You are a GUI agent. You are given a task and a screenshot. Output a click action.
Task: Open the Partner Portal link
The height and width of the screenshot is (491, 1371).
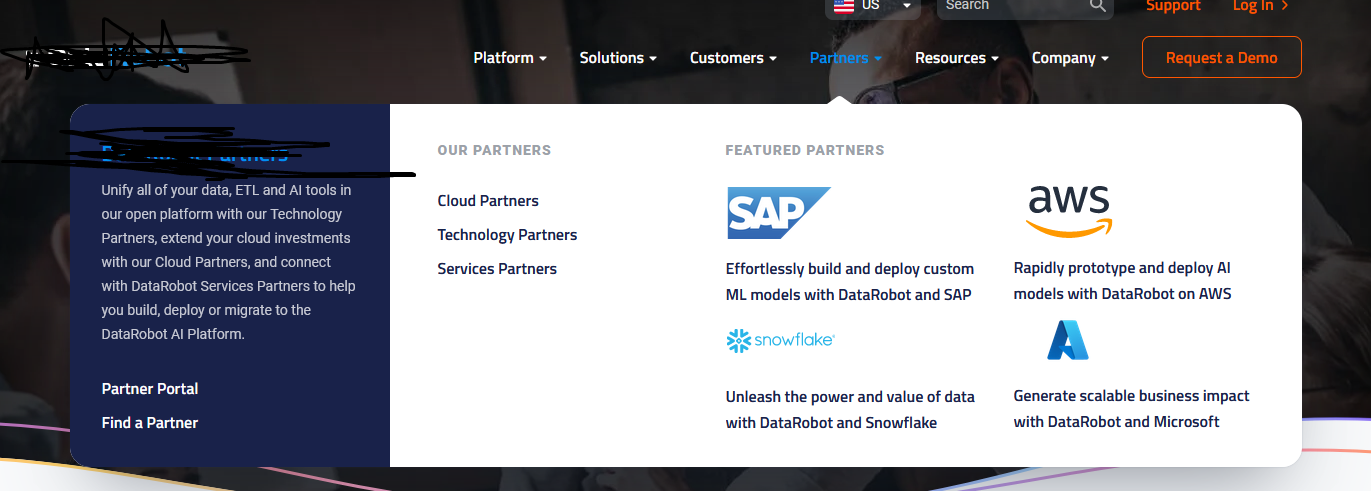(x=150, y=389)
